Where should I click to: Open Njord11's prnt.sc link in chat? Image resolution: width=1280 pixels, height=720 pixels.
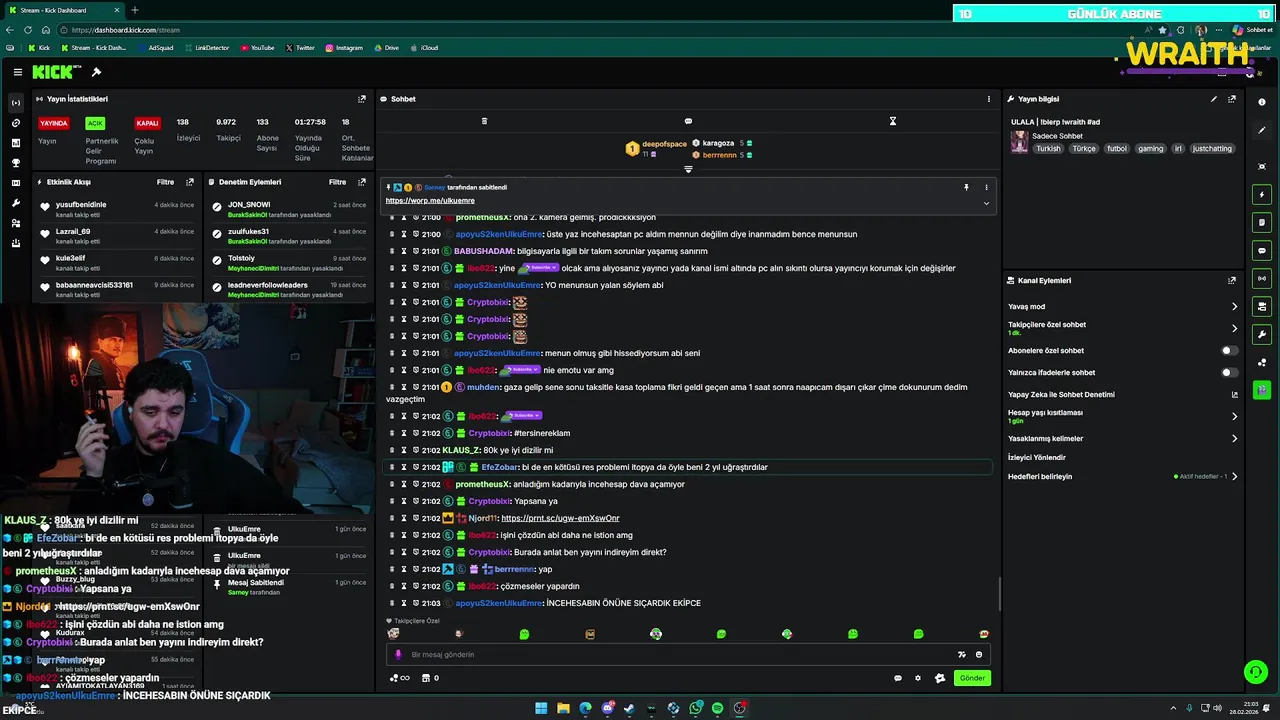point(560,518)
